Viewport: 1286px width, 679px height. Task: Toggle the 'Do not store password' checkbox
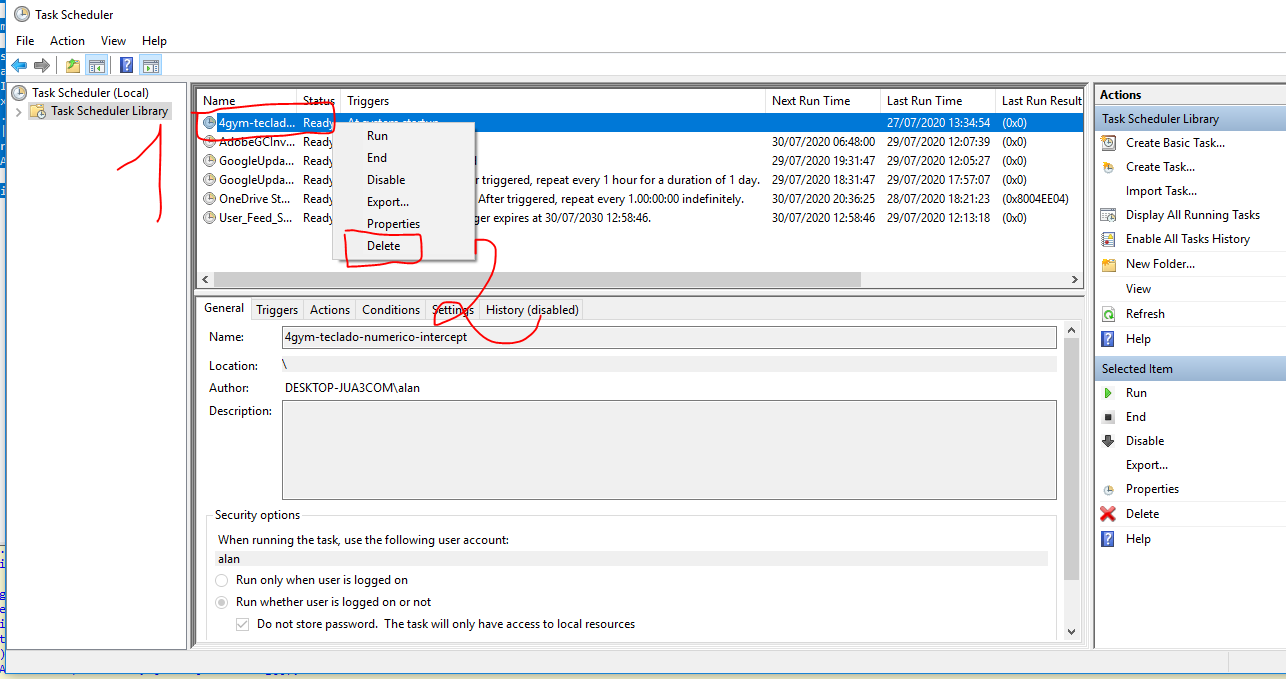coord(242,624)
